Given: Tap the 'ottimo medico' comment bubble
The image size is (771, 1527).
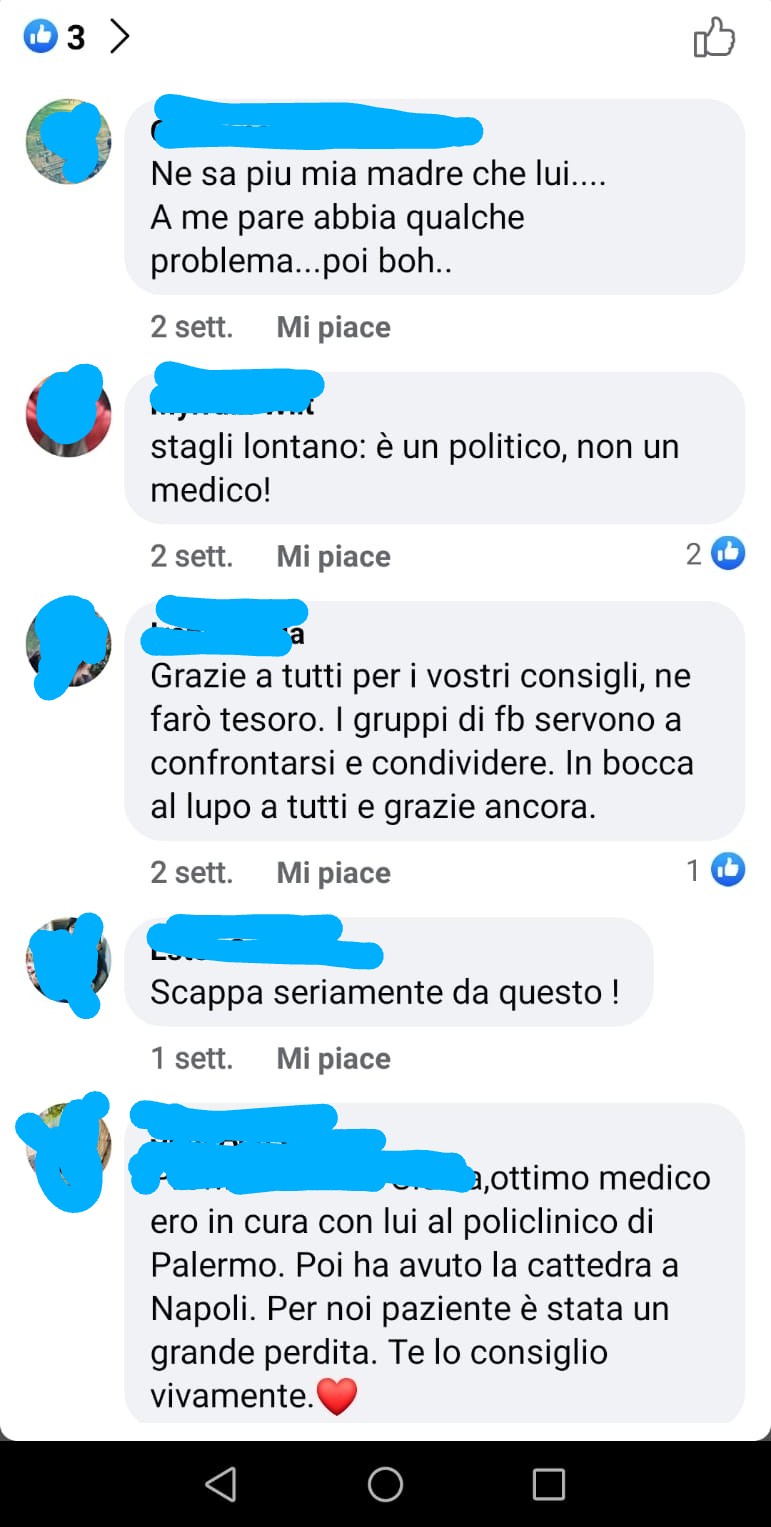Looking at the screenshot, I should [x=435, y=1263].
